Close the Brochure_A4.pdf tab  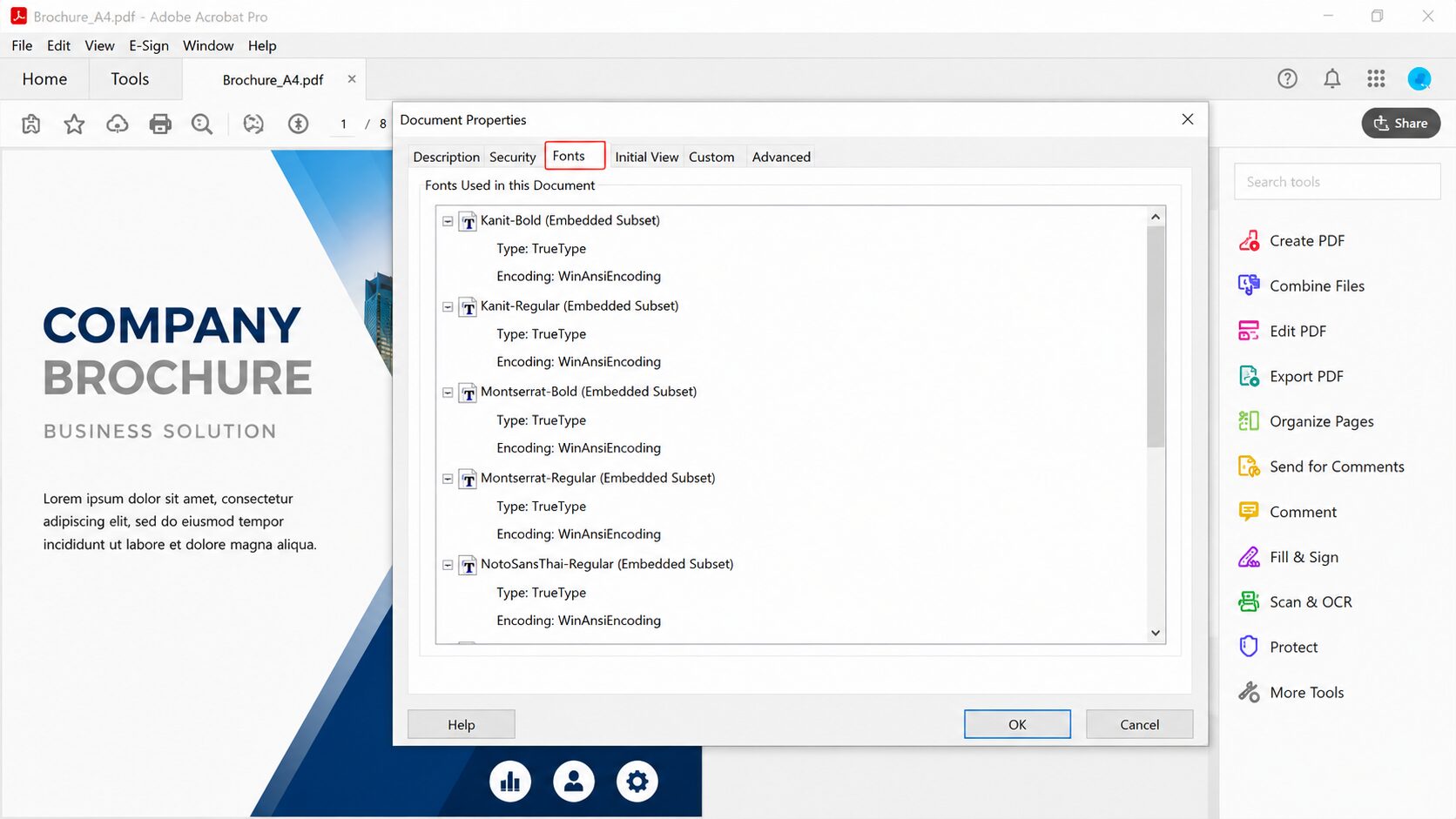pos(352,79)
